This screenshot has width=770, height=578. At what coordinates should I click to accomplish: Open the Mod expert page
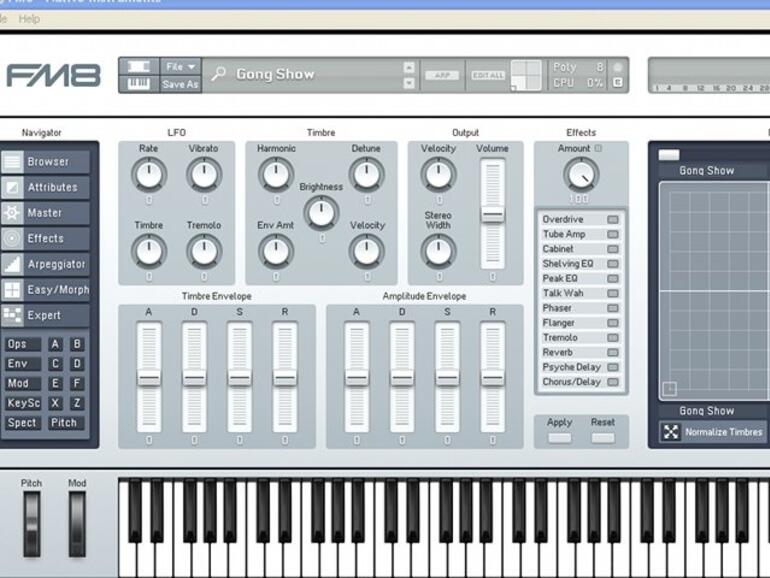tap(23, 383)
